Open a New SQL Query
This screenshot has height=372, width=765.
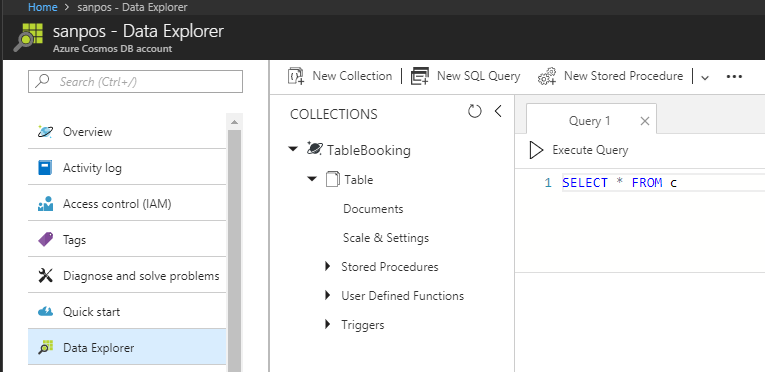tap(465, 76)
